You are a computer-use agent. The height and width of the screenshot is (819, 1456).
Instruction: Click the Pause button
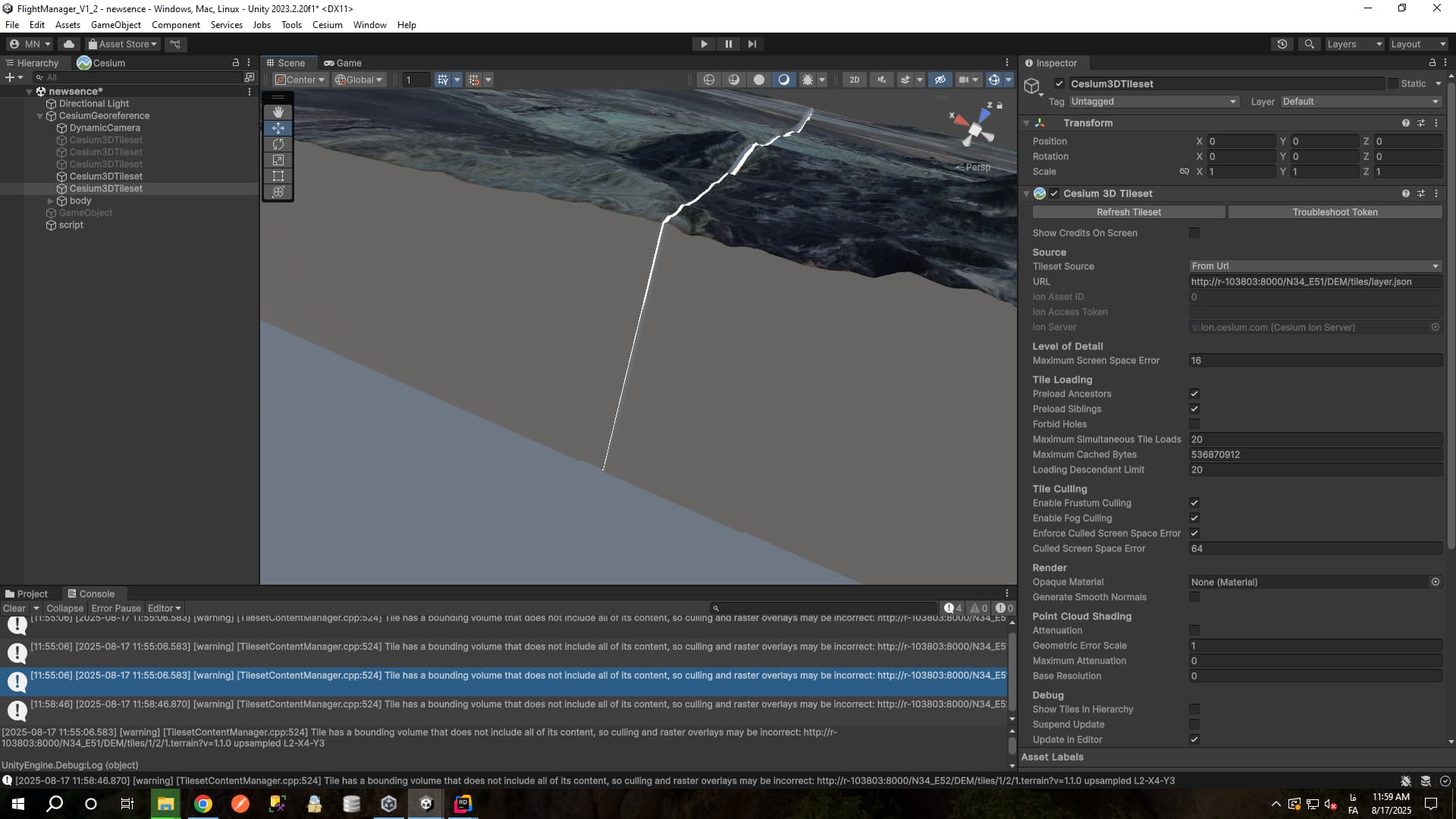click(728, 44)
